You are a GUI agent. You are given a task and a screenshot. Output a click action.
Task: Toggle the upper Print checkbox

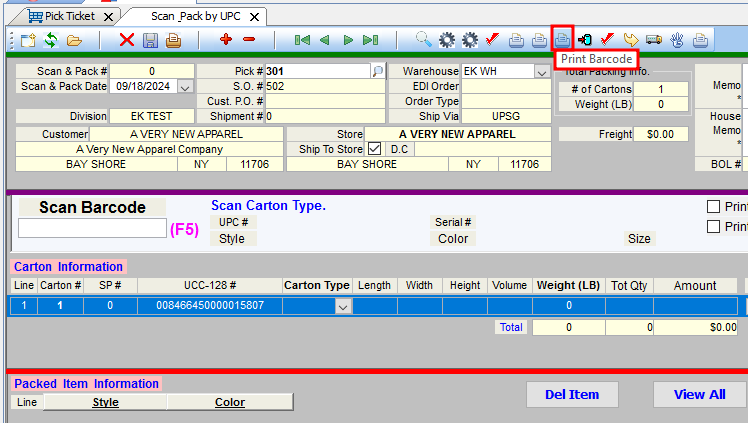713,206
